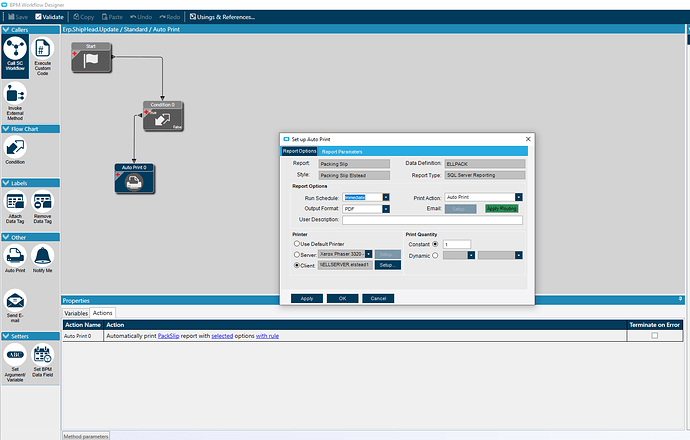Open the second Dynamic quantity dropdown
690x440 pixels.
click(519, 255)
